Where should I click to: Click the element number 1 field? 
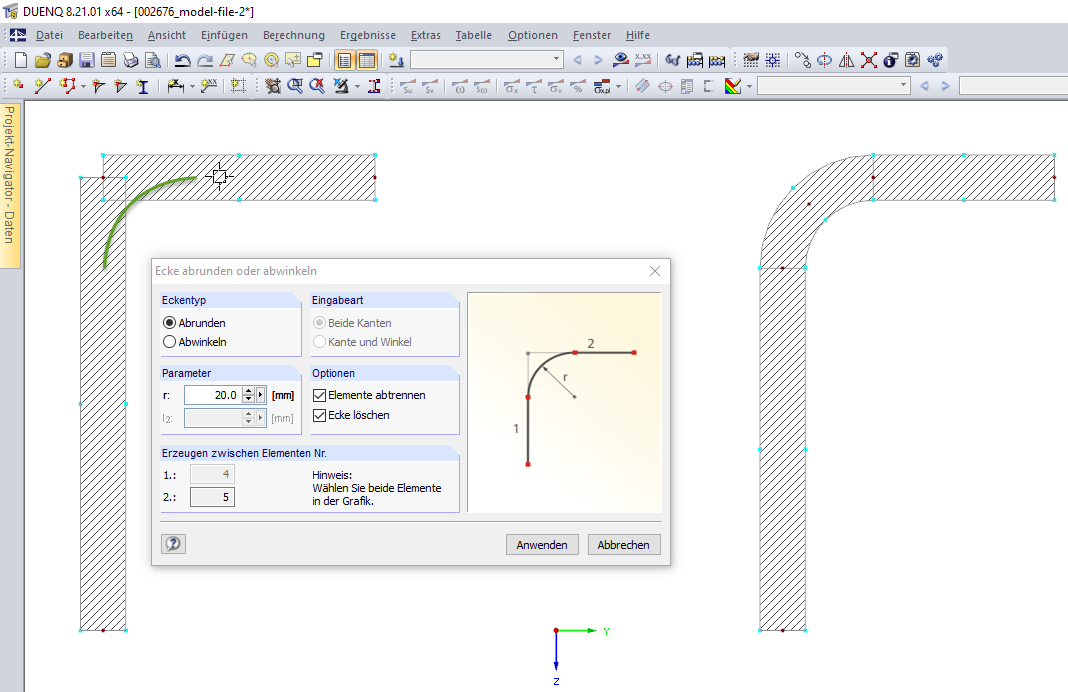(x=213, y=474)
